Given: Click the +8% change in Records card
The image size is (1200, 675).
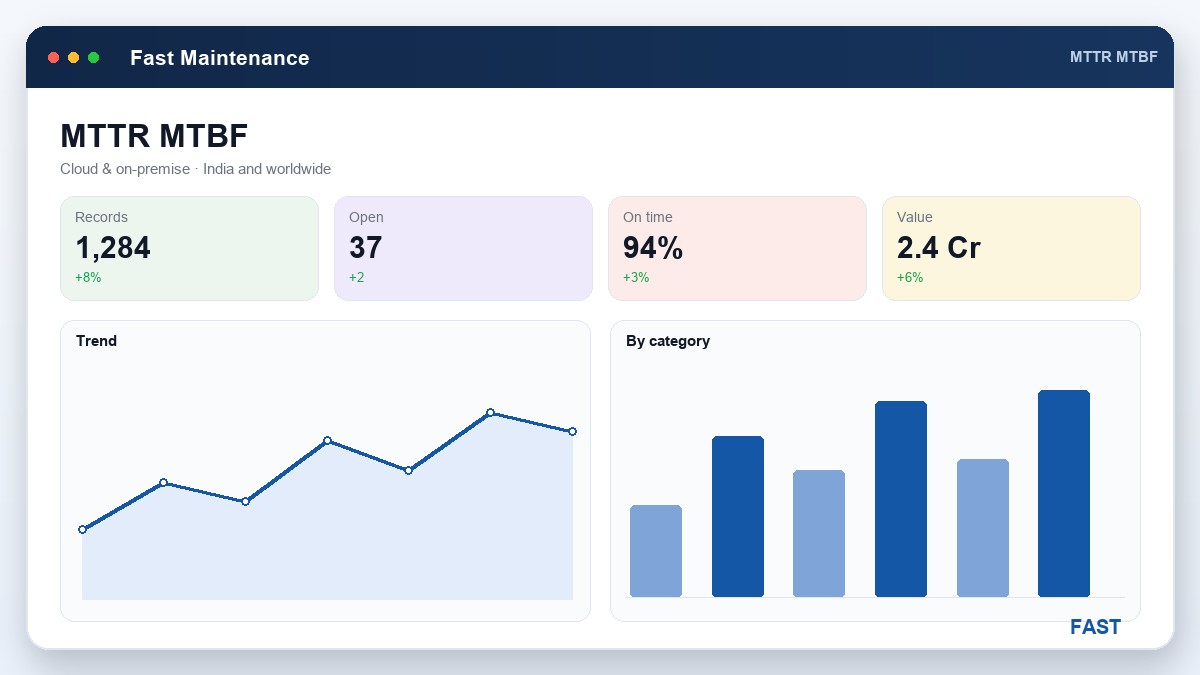Looking at the screenshot, I should click(x=88, y=278).
